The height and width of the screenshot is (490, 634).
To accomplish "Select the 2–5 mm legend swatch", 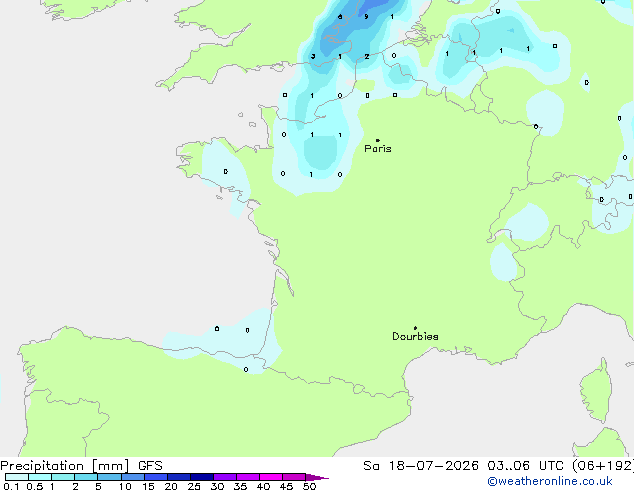I will click(86, 477).
